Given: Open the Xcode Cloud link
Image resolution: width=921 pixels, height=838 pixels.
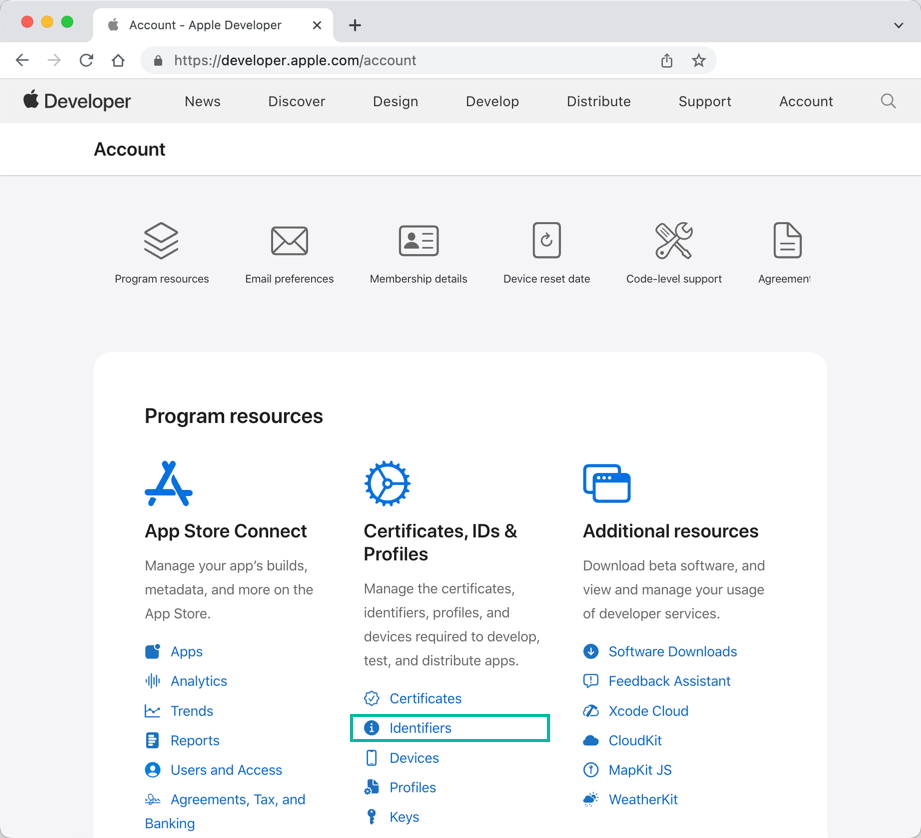Looking at the screenshot, I should tap(648, 711).
